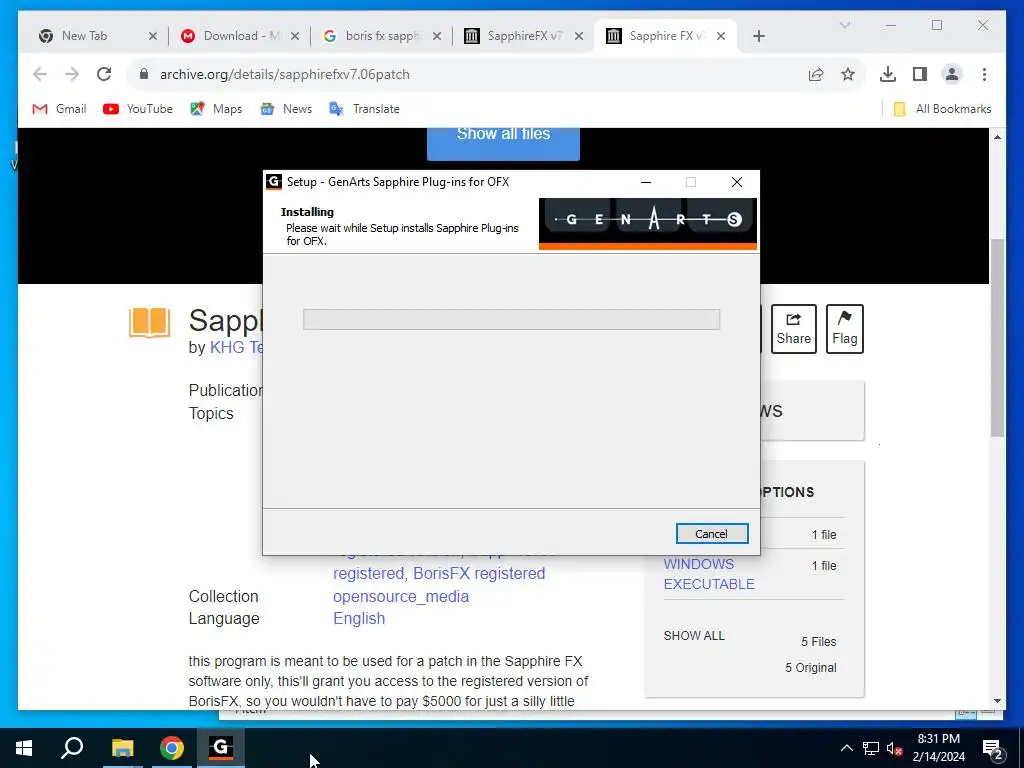Download WINDOWS EXECUTABLE option

709,574
